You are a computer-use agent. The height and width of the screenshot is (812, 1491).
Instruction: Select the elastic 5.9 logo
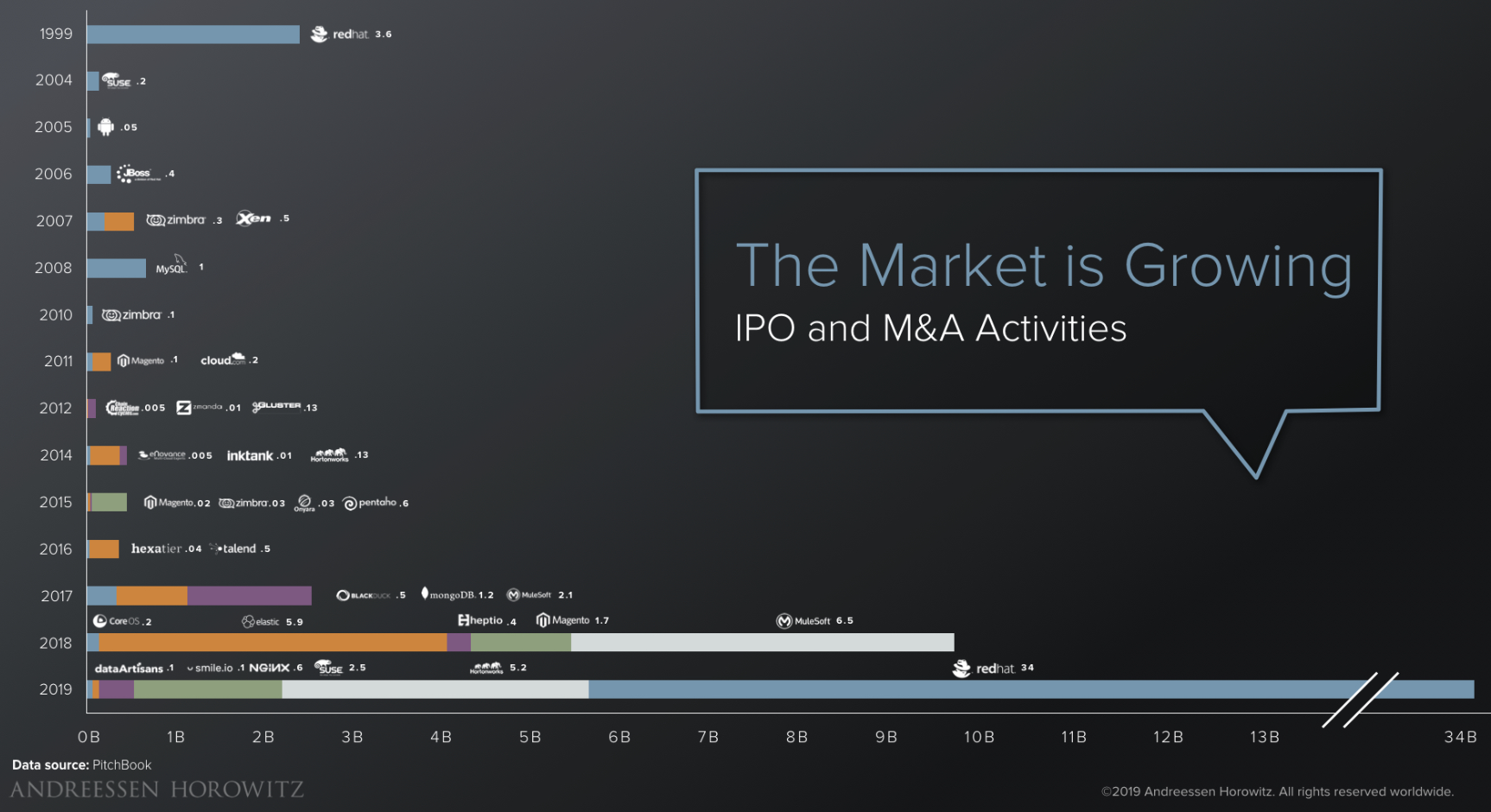pyautogui.click(x=261, y=622)
